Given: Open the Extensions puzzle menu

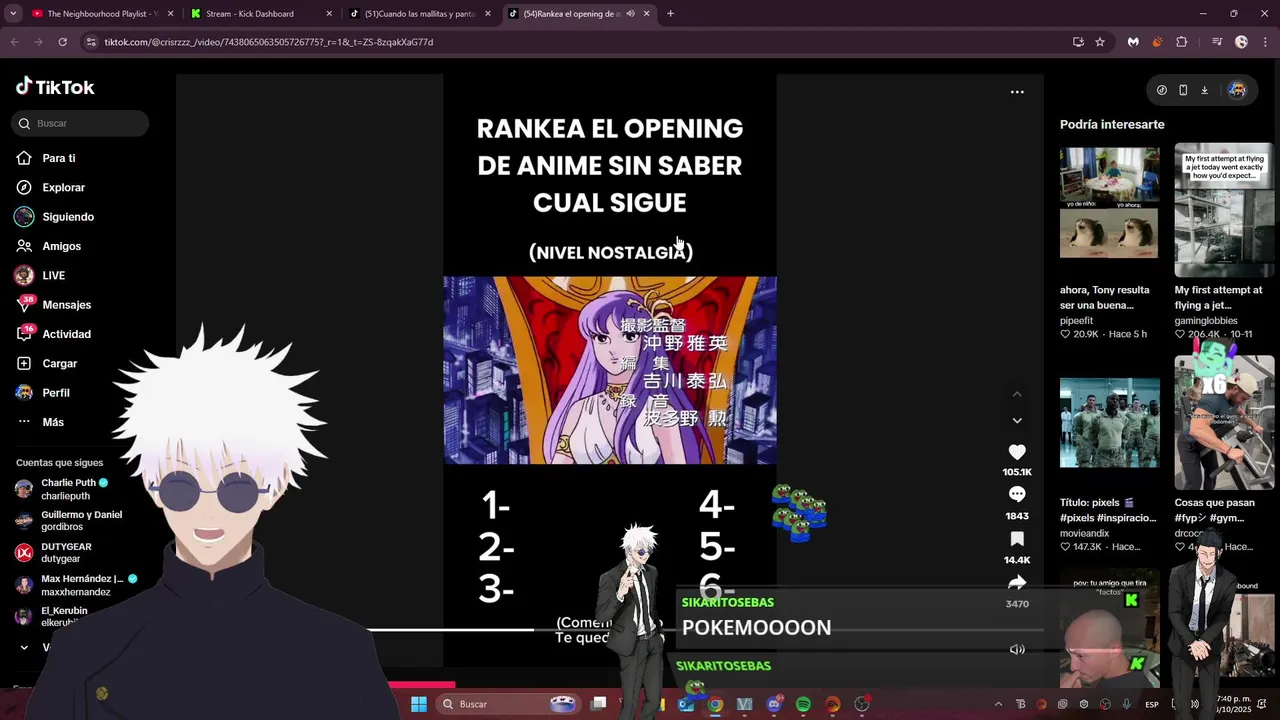Looking at the screenshot, I should point(1182,42).
